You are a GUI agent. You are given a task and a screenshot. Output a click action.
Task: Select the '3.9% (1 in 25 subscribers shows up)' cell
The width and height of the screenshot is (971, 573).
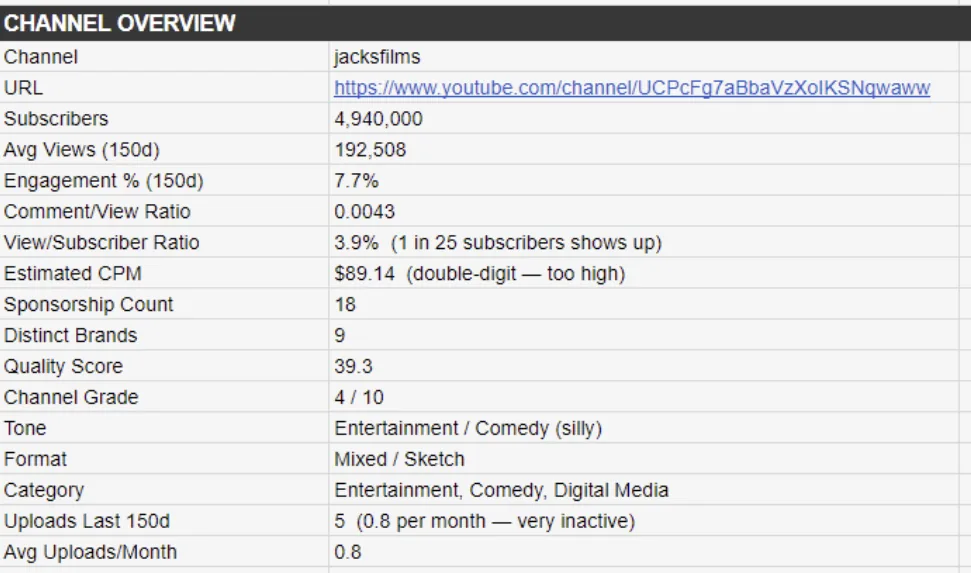[x=644, y=242]
